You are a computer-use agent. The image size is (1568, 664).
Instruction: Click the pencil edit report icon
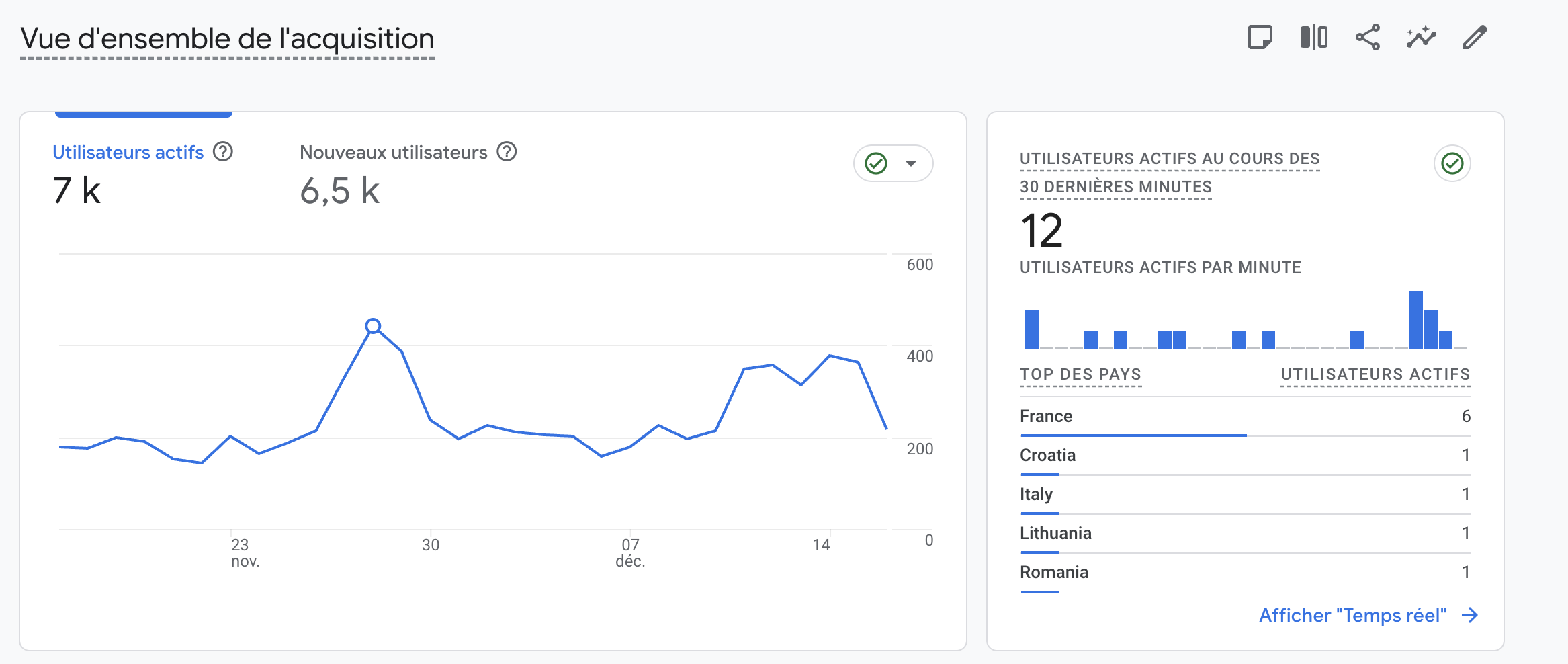click(x=1475, y=38)
